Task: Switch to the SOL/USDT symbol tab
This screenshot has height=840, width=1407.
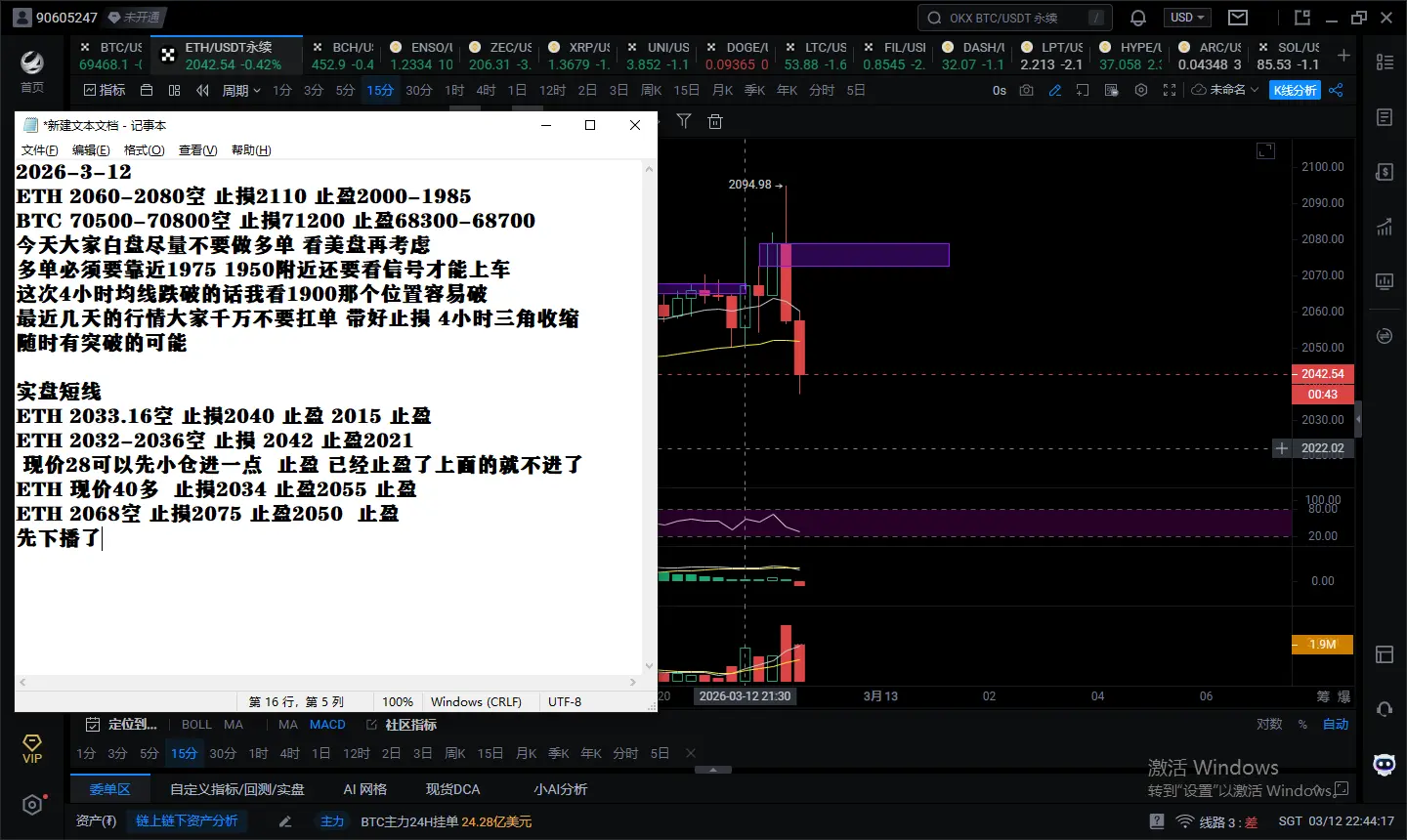Action: [1289, 56]
